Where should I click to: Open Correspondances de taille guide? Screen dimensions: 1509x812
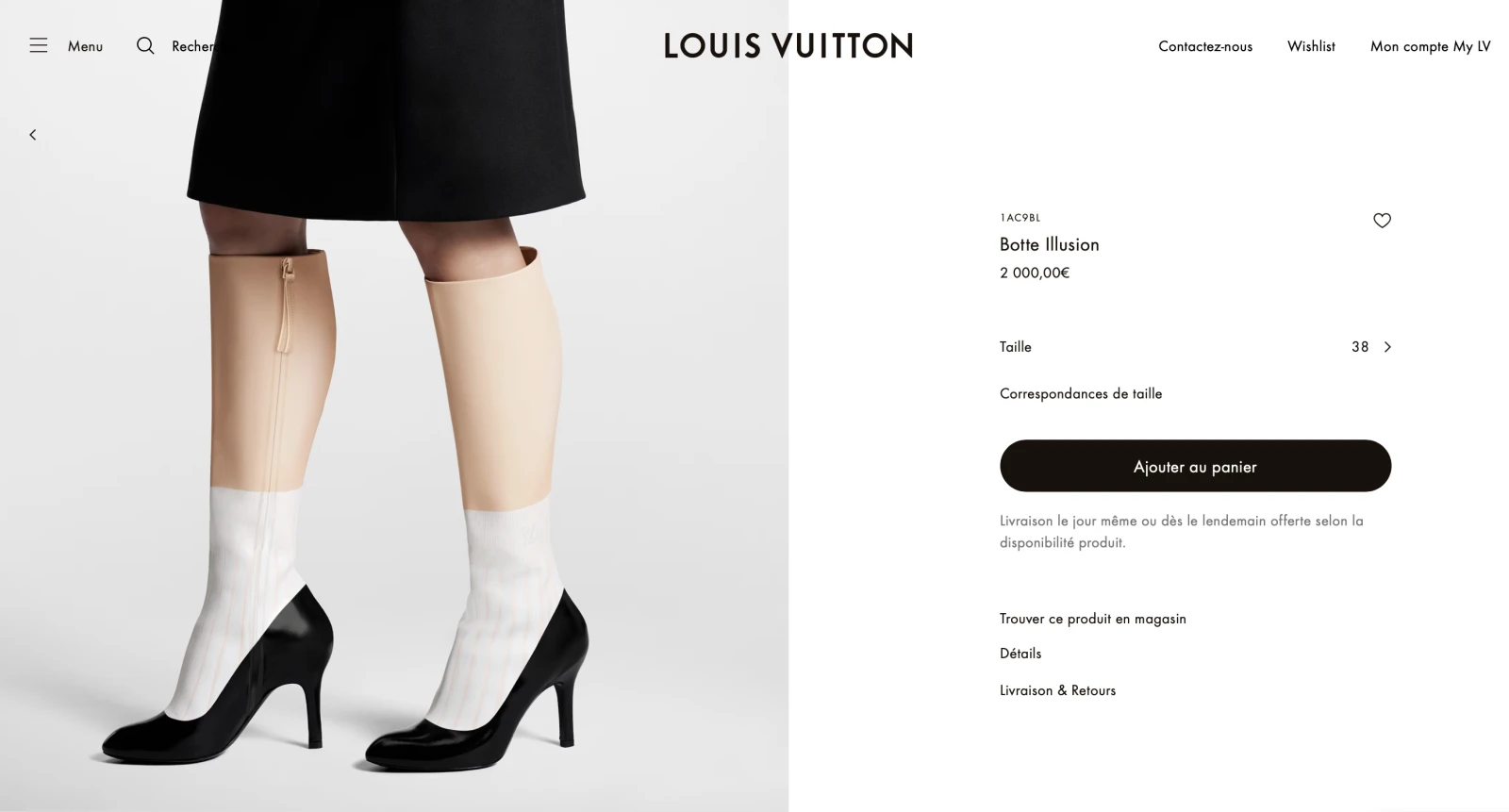click(1081, 394)
